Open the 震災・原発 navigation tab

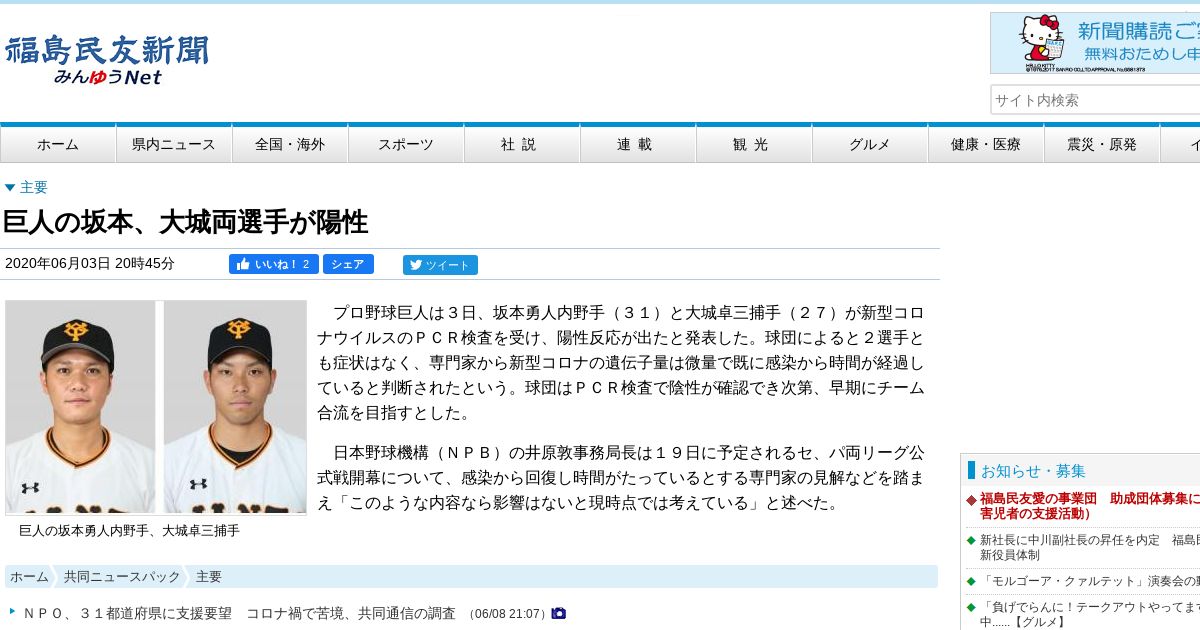coord(1102,144)
